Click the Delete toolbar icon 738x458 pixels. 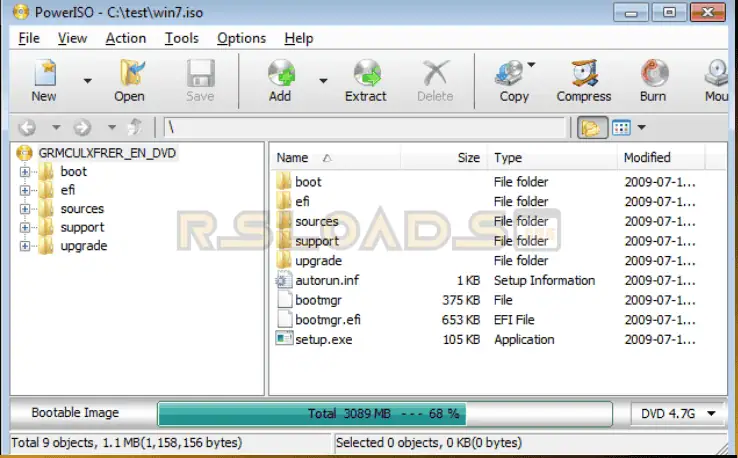435,73
